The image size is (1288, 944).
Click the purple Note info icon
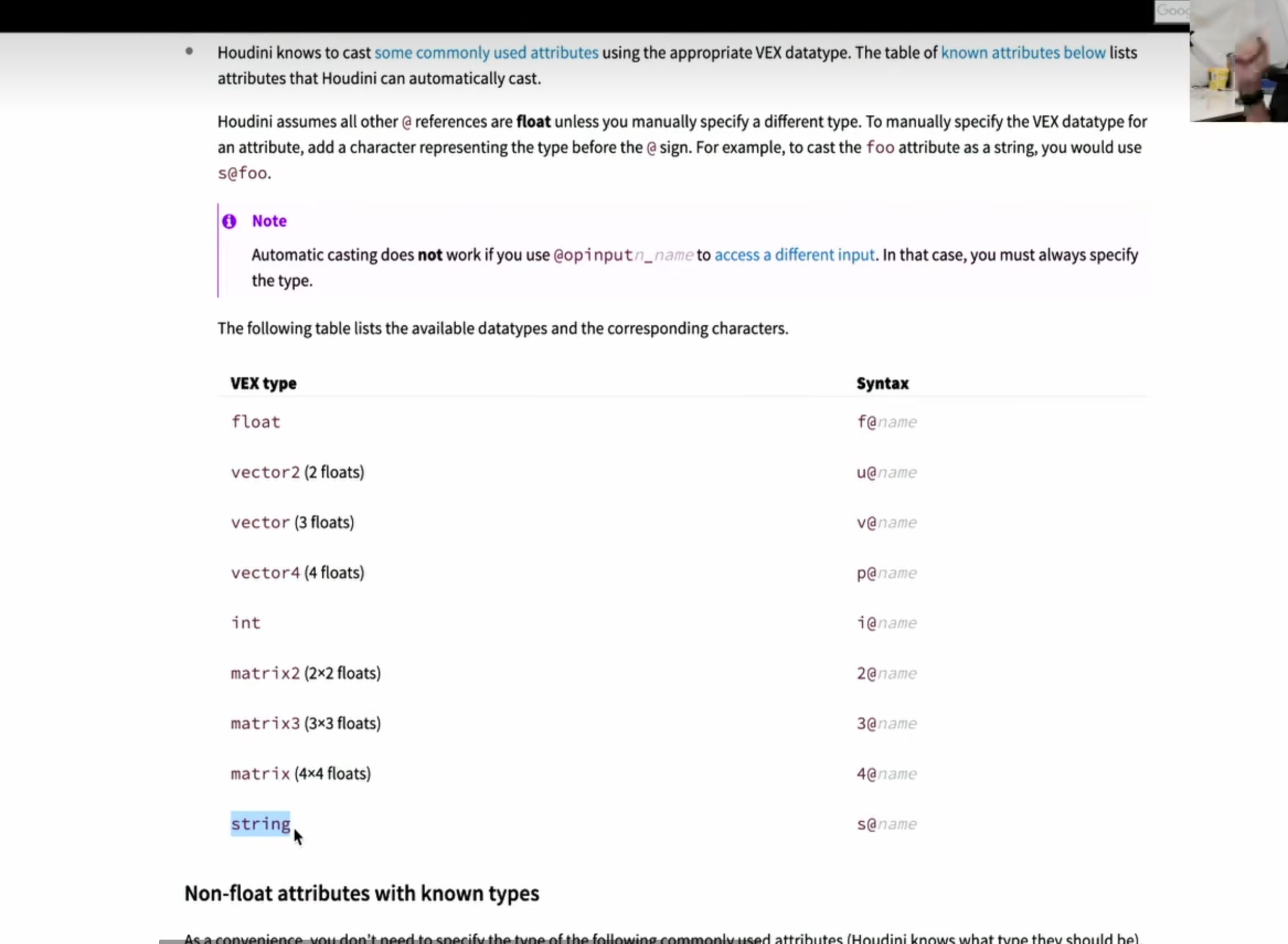(229, 221)
